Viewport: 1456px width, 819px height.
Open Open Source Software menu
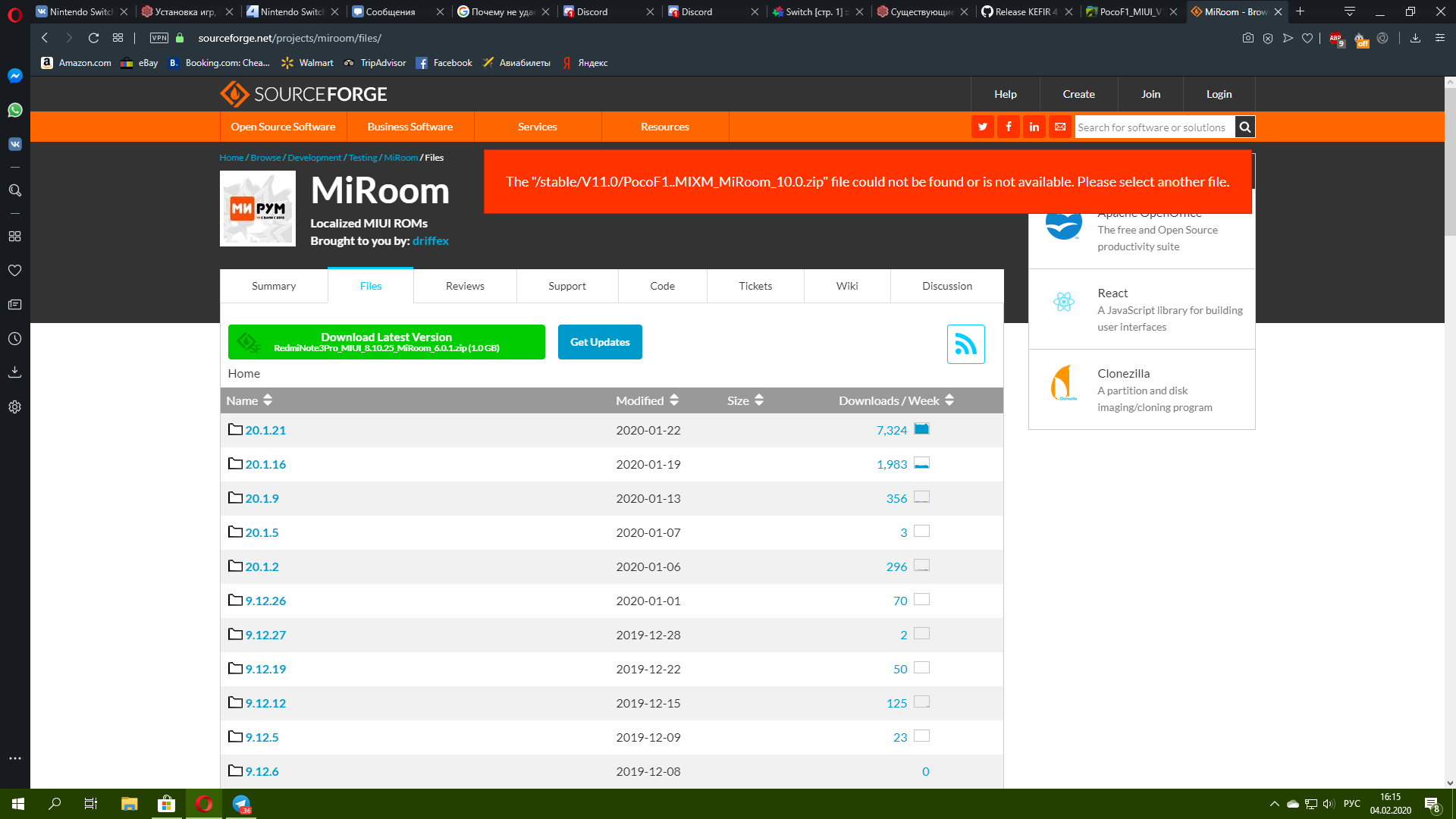pos(283,127)
